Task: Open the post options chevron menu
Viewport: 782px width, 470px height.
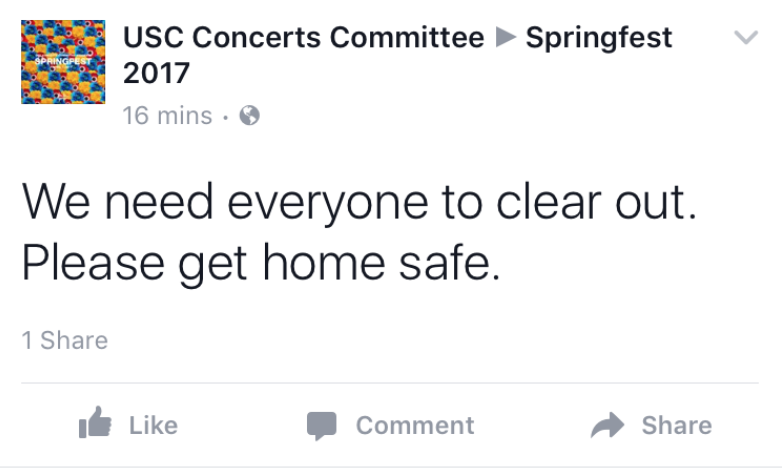Action: coord(746,37)
